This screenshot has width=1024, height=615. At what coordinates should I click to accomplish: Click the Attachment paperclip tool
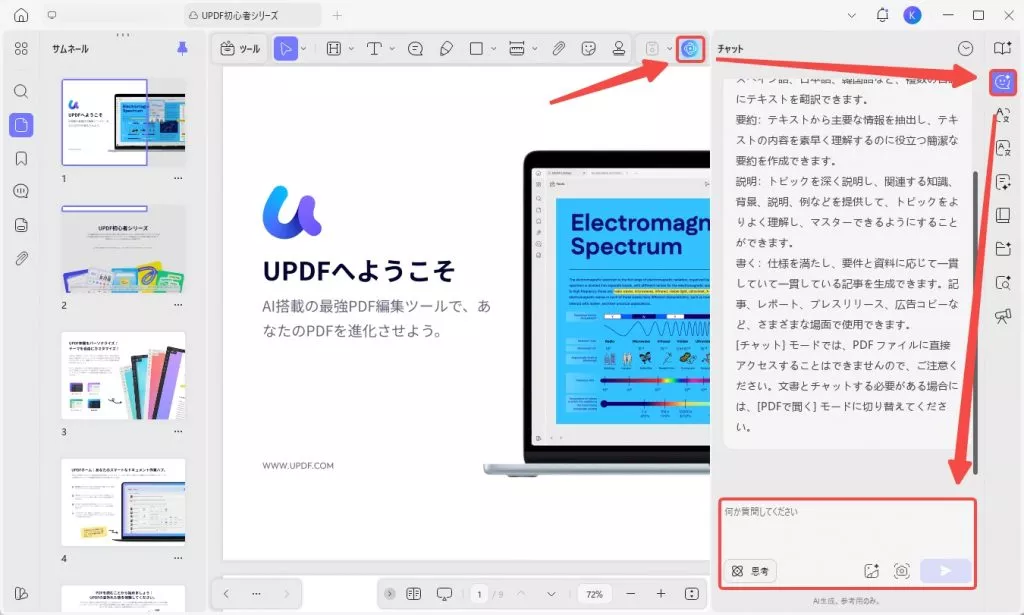coord(559,49)
